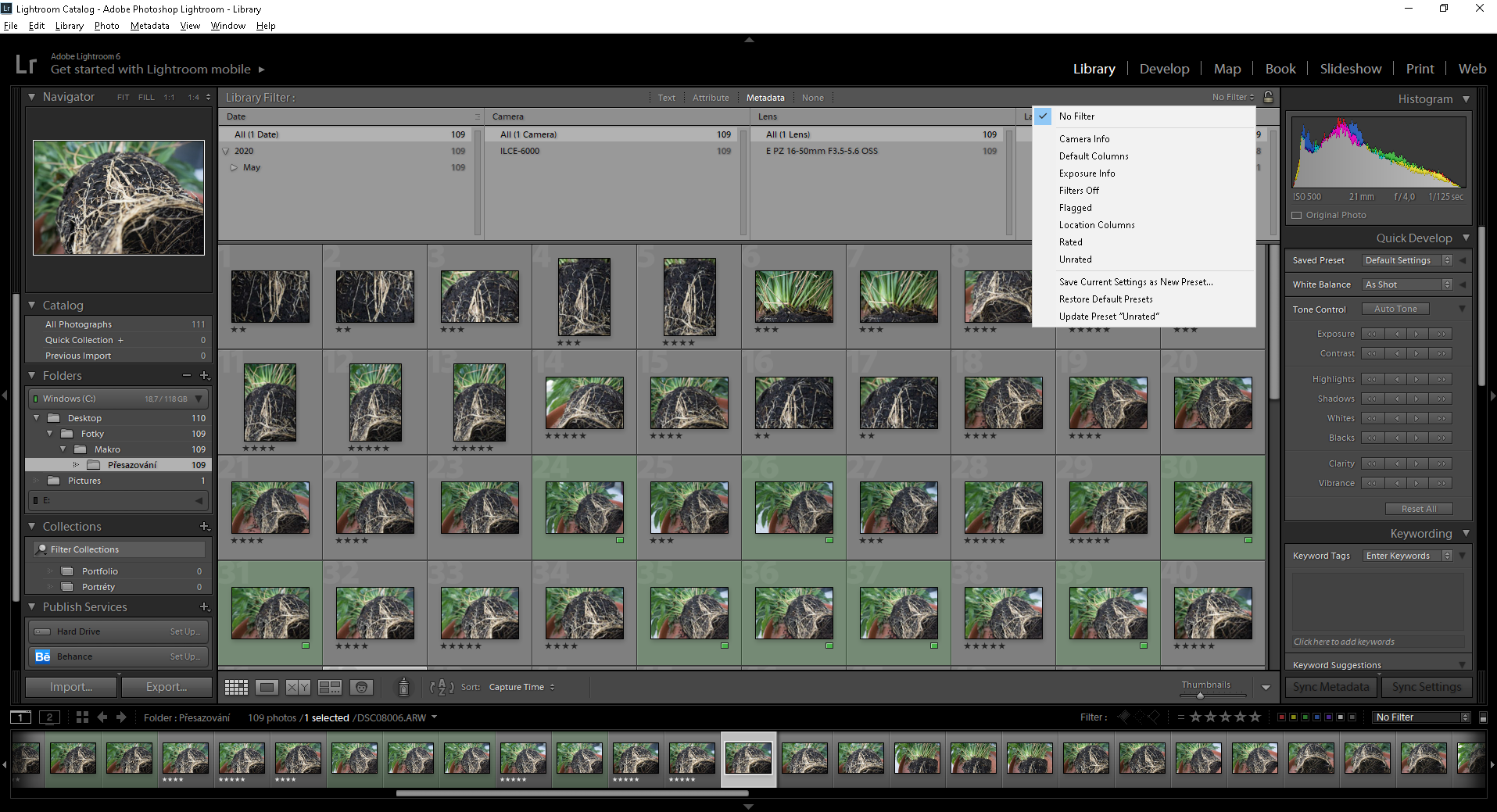Expand the May date entry
Screen dimensions: 1497x812
pos(234,167)
